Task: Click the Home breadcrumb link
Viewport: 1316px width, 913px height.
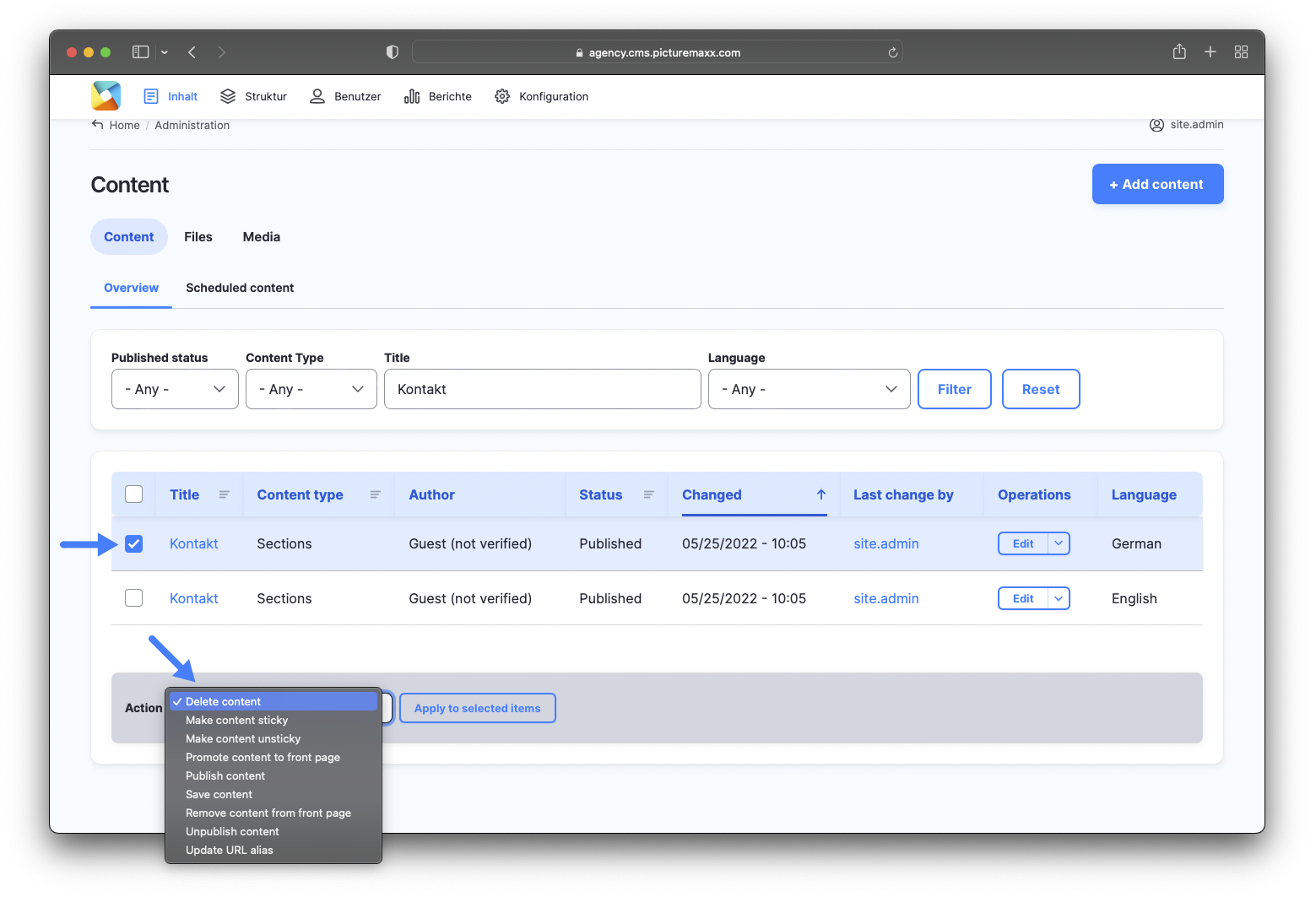Action: click(125, 125)
